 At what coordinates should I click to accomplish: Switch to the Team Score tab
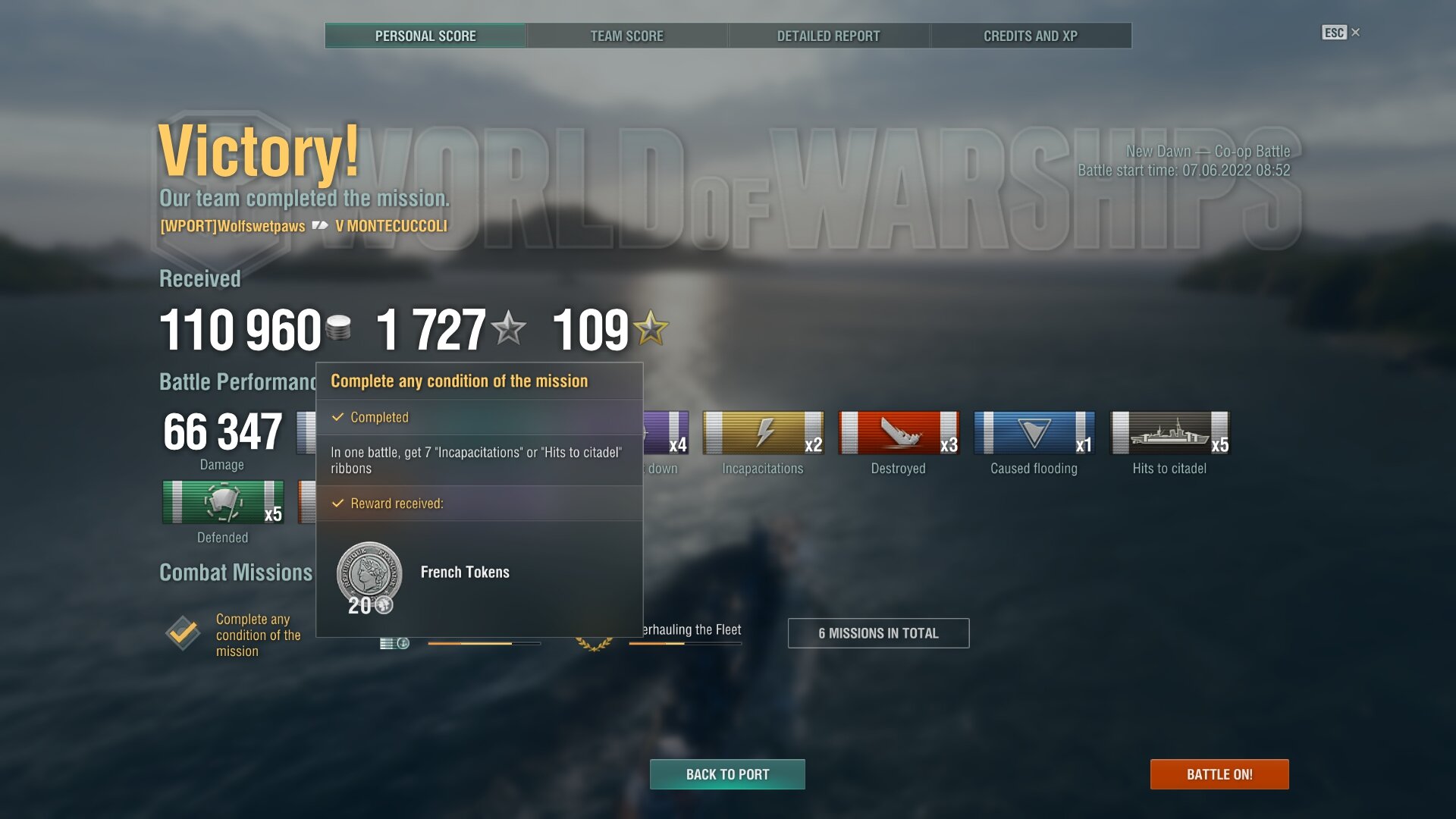(x=627, y=36)
